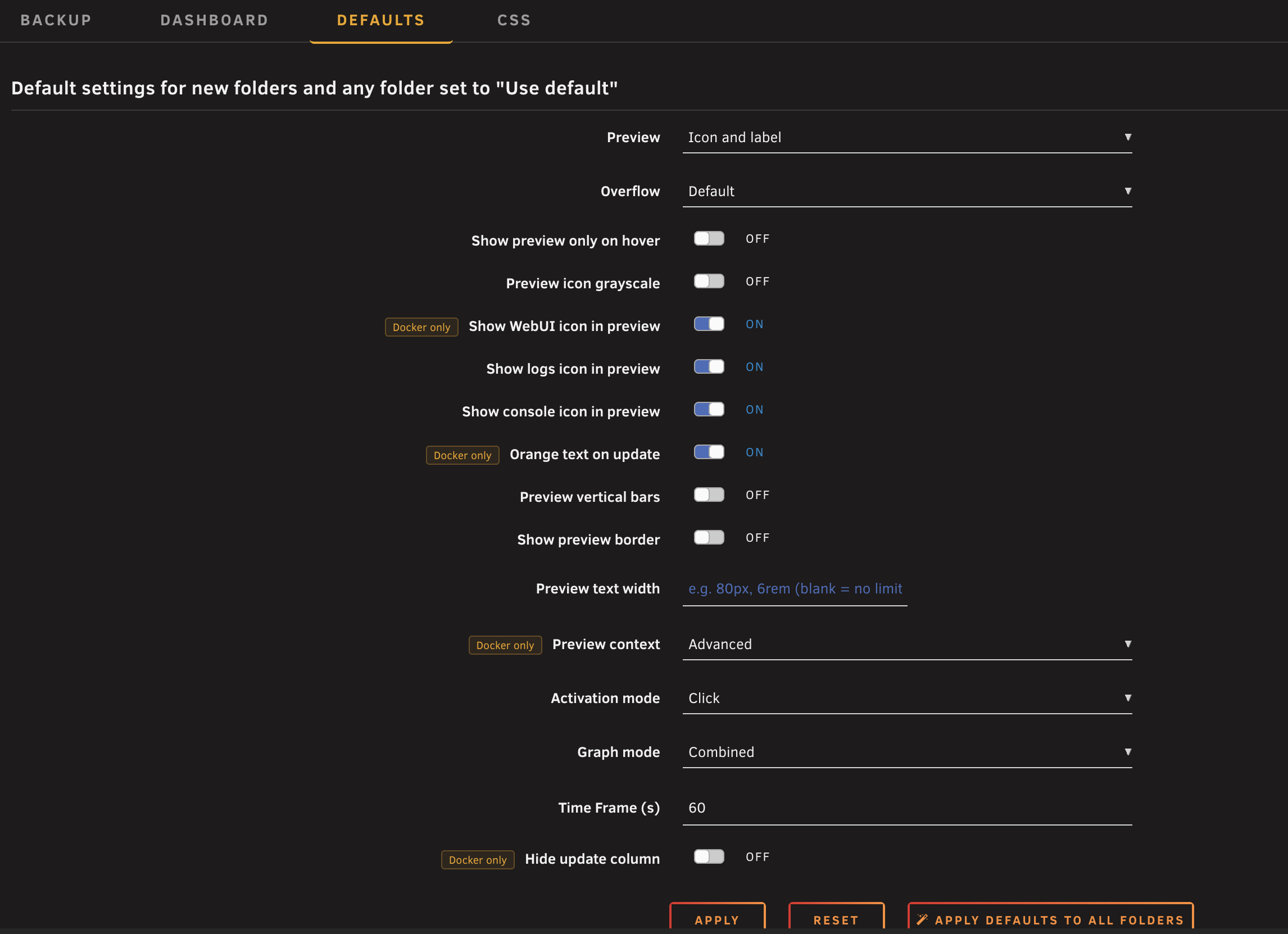
Task: Expand the Activation mode dropdown
Action: pos(907,698)
